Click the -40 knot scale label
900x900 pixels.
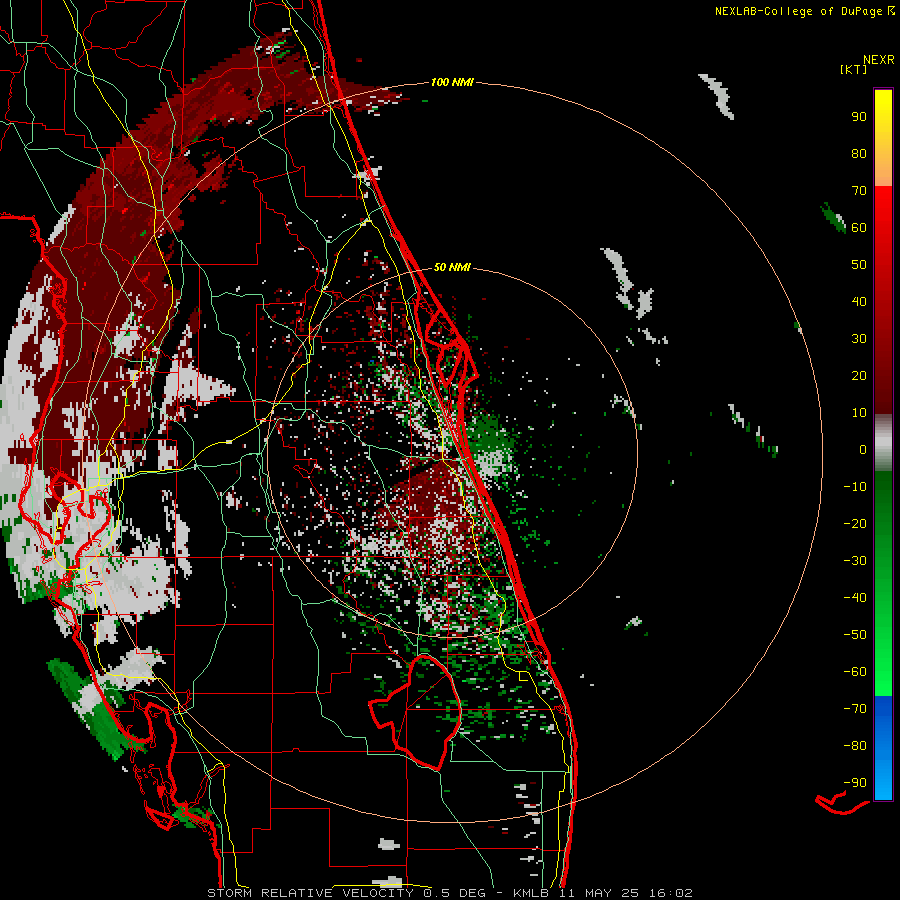(x=855, y=598)
